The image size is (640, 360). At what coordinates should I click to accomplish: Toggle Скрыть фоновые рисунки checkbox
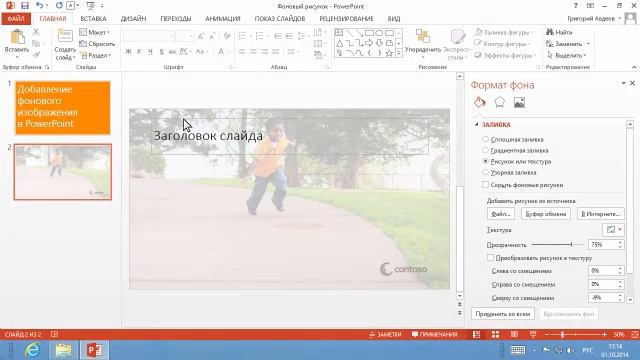(x=485, y=184)
